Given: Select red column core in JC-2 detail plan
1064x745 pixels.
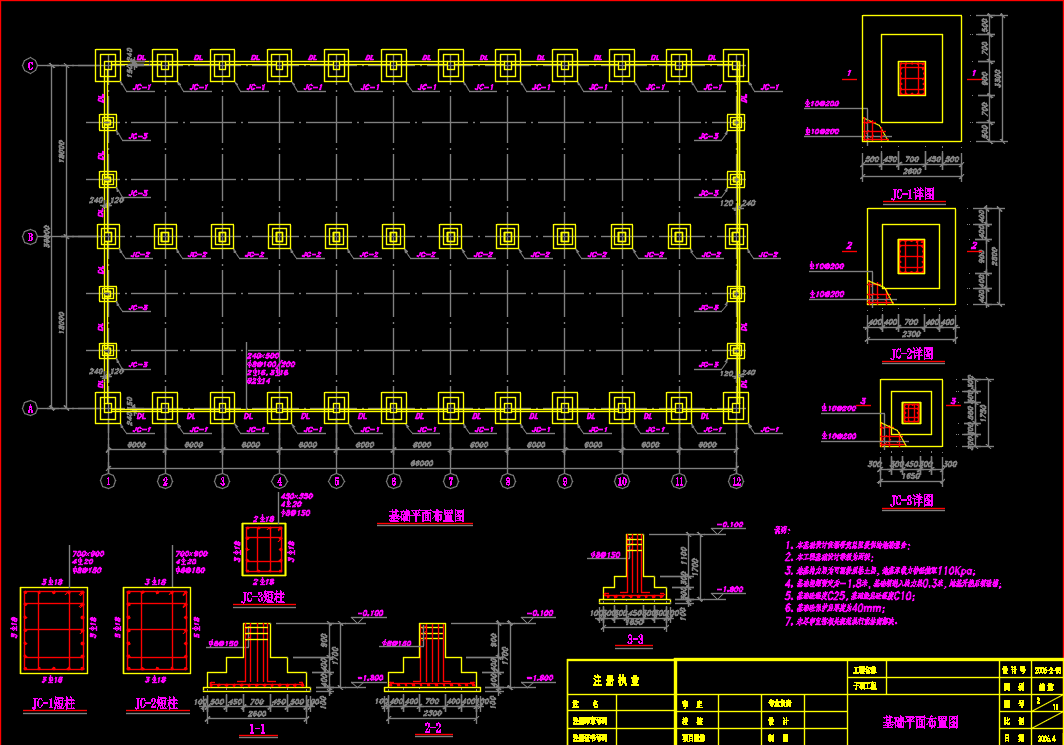Looking at the screenshot, I should tap(911, 256).
